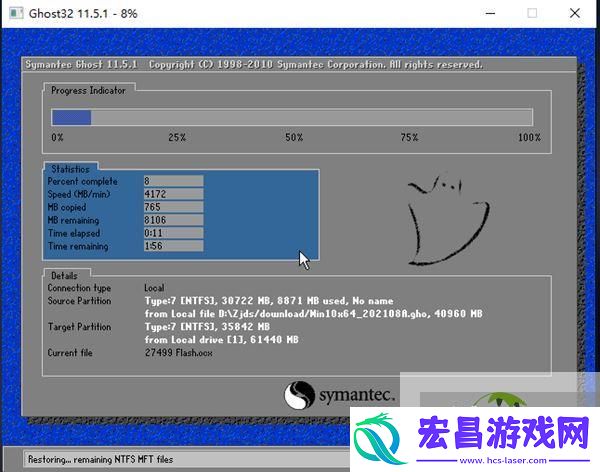Screen dimensions: 600x472
Task: Click the blue progress bar fill
Action: click(x=72, y=118)
